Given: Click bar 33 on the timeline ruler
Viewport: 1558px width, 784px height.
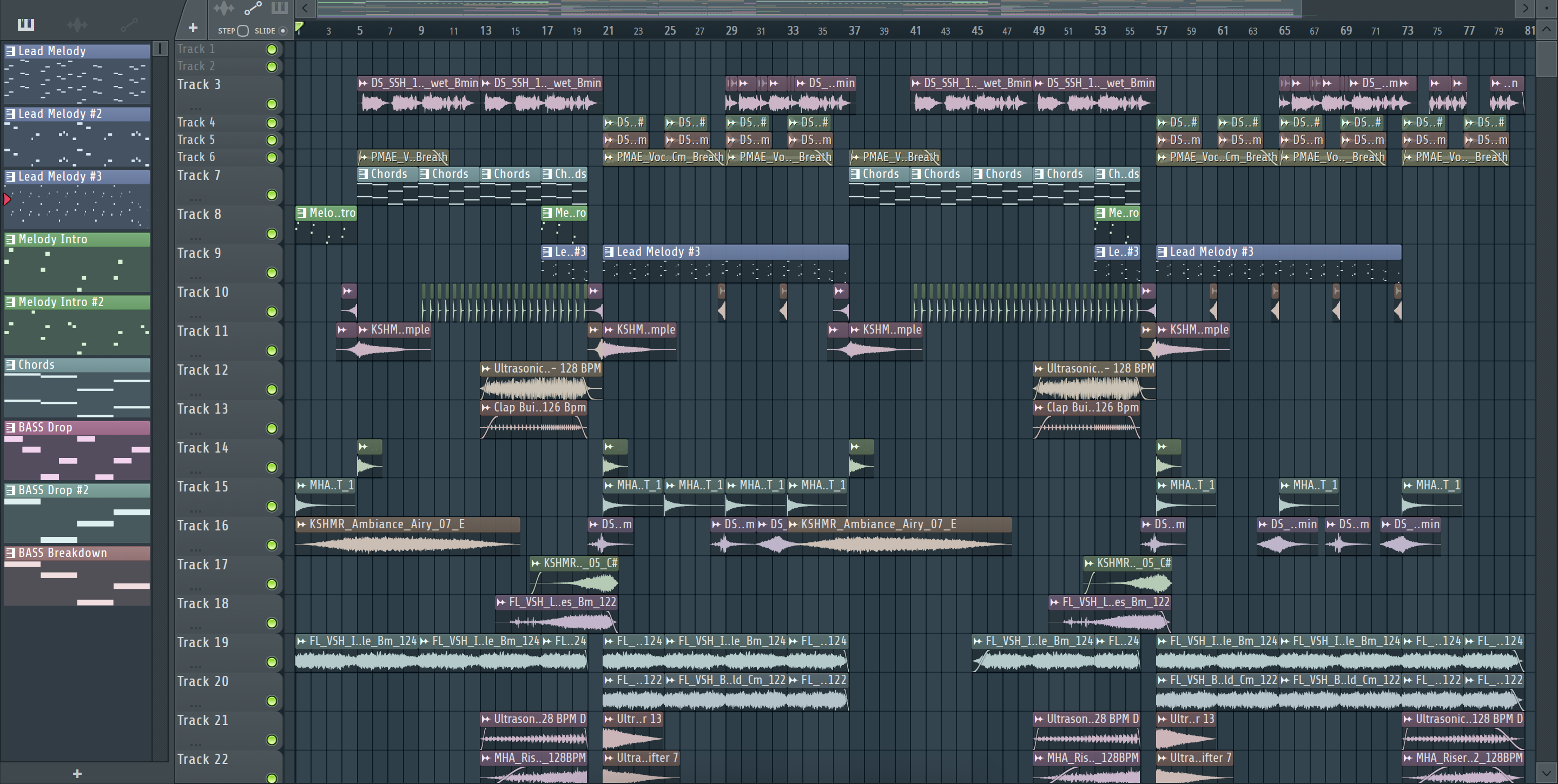Looking at the screenshot, I should click(793, 30).
